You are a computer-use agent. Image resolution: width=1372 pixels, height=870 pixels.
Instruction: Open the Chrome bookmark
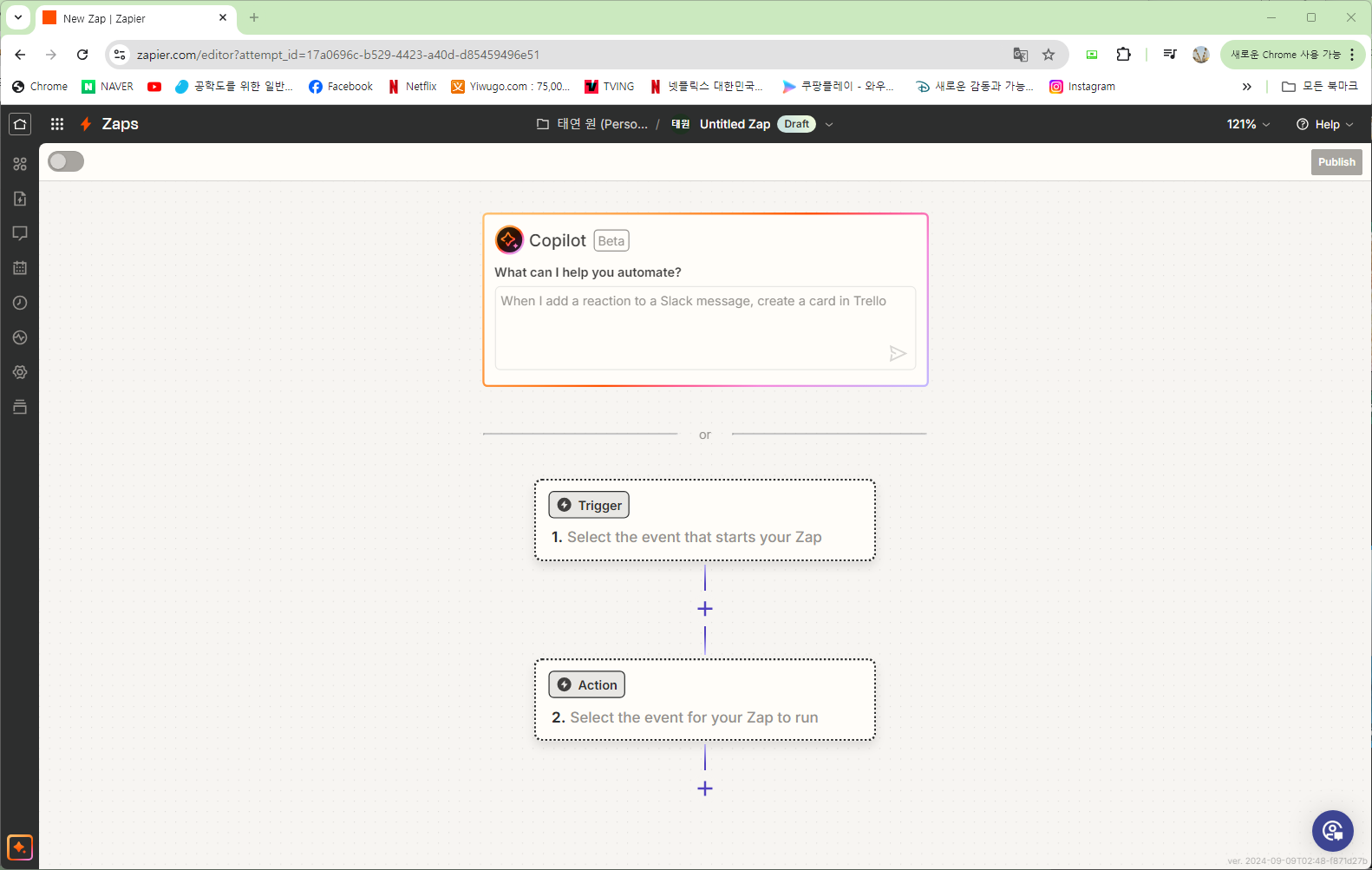40,87
